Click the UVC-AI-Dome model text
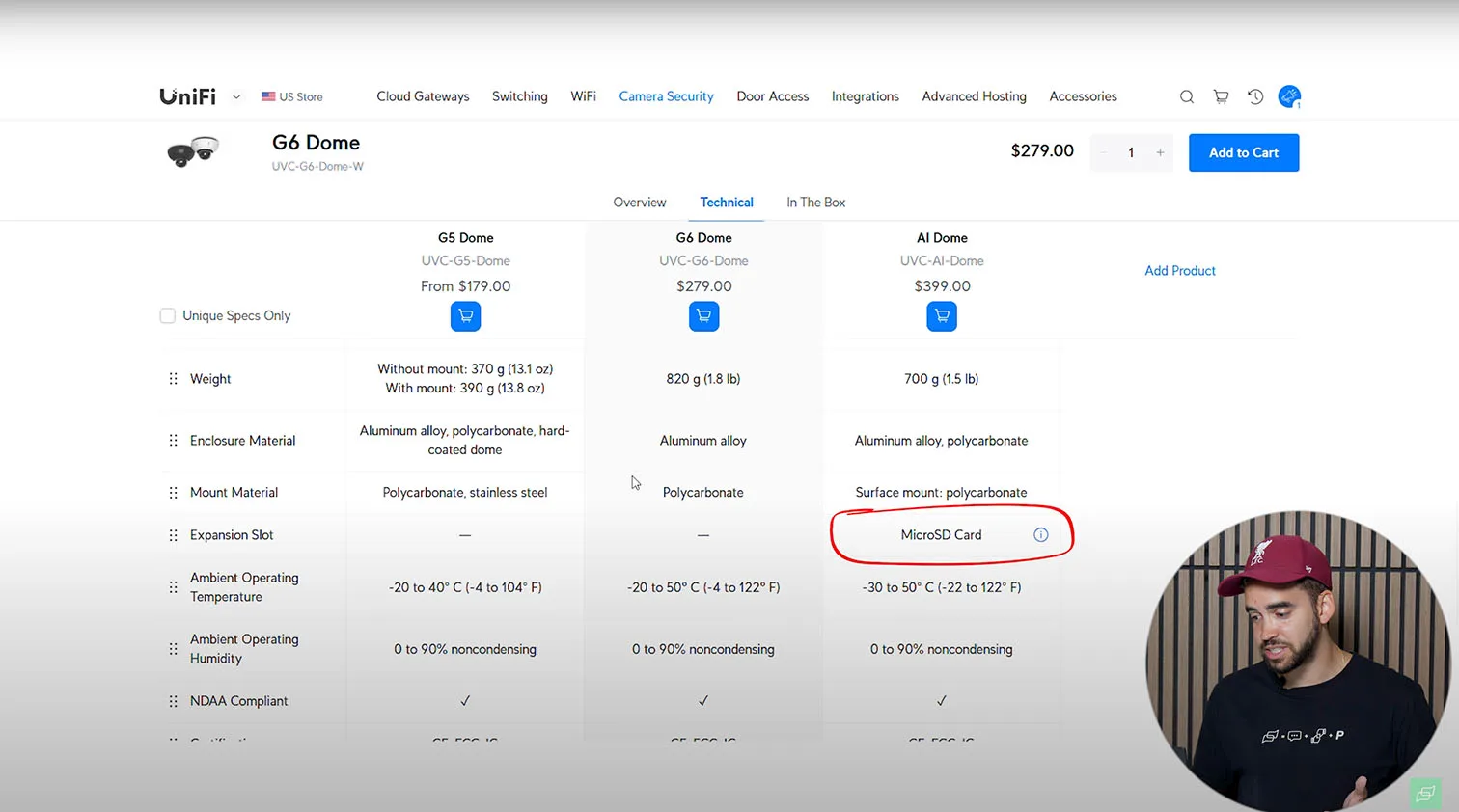Viewport: 1459px width, 812px height. click(942, 261)
